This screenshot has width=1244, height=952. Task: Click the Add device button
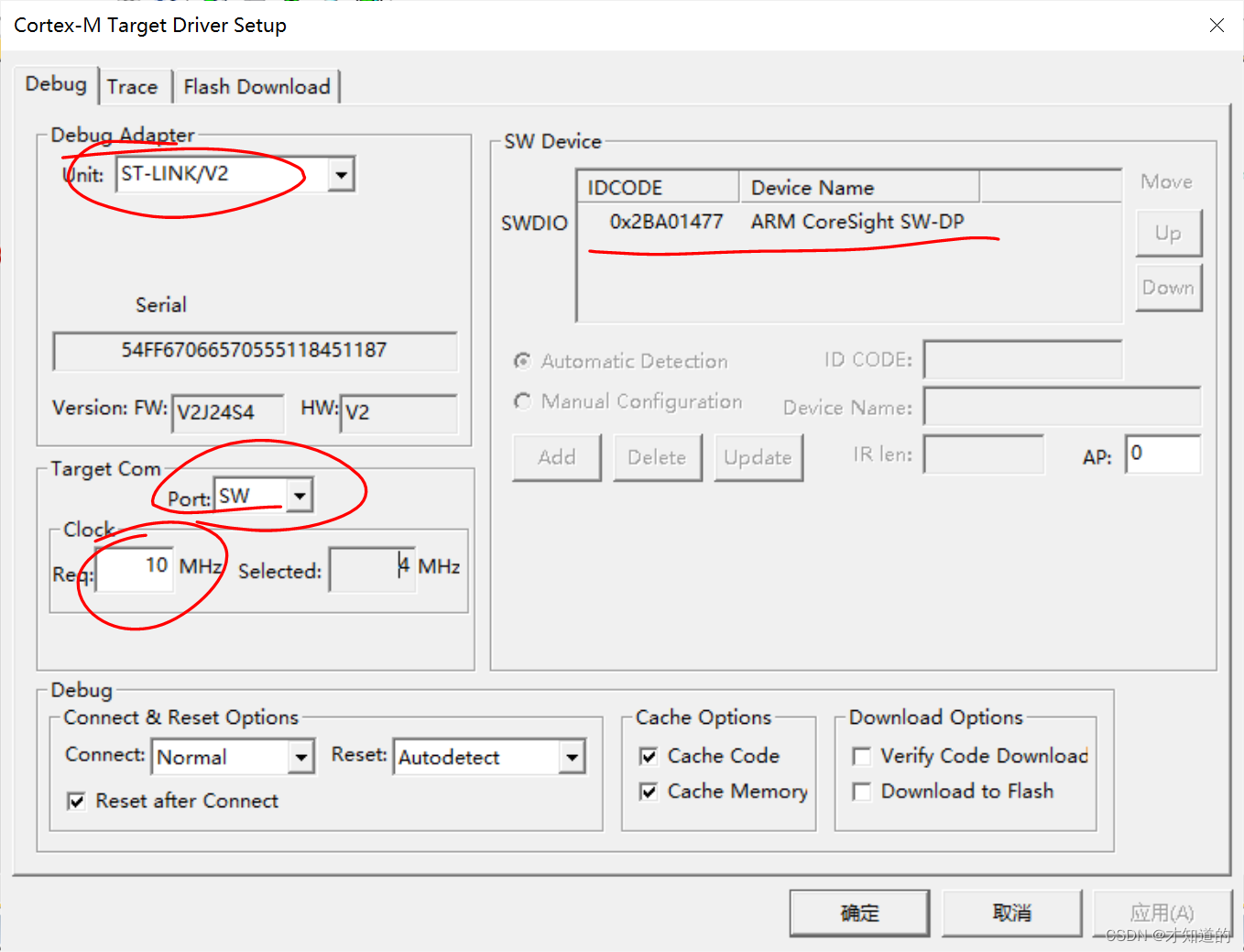(x=557, y=457)
